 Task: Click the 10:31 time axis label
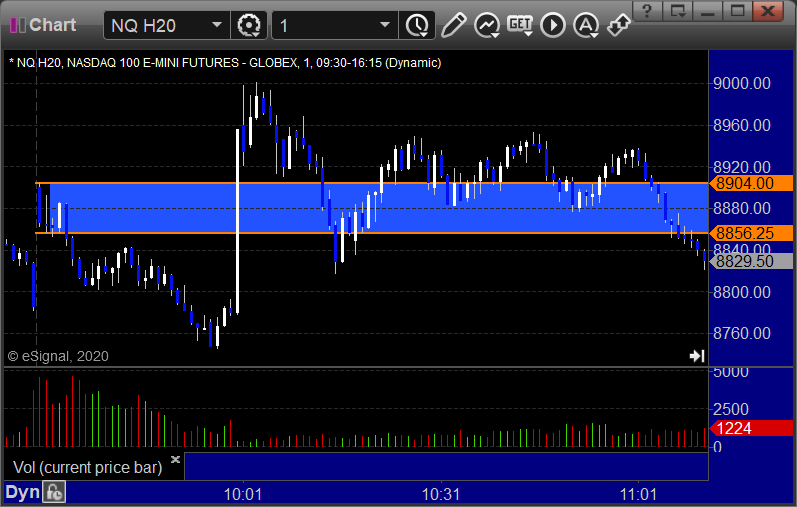441,494
